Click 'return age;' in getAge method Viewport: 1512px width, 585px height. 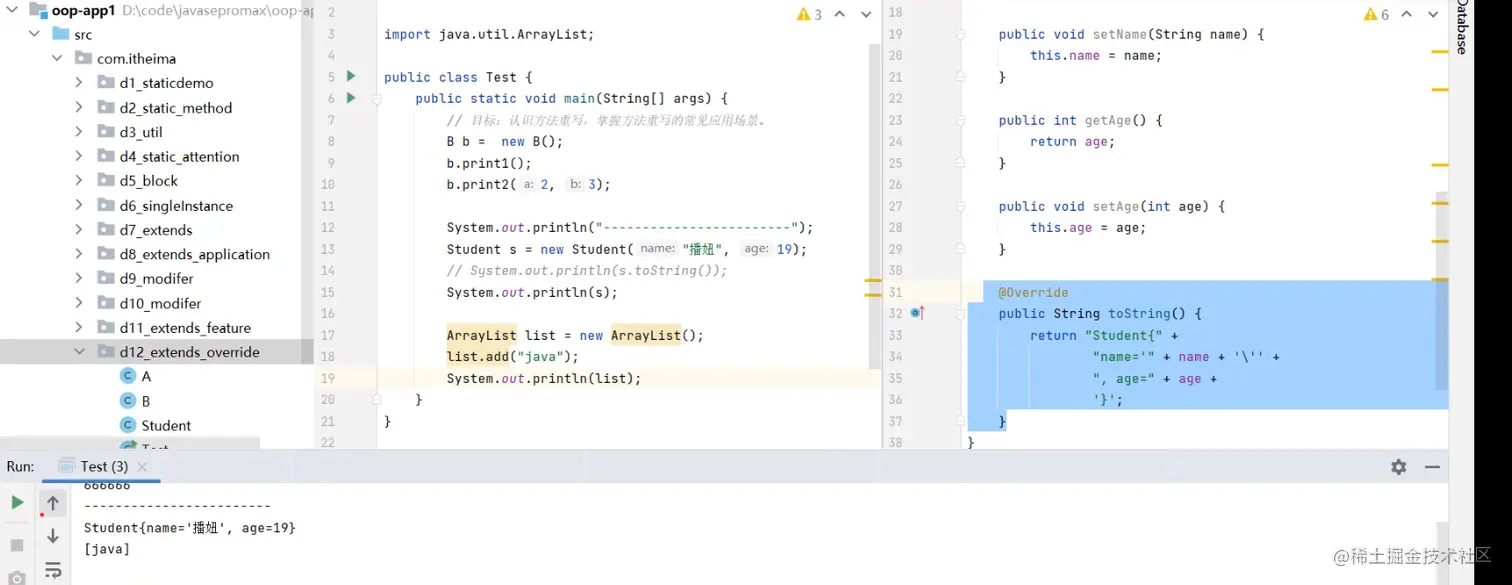pos(1072,141)
